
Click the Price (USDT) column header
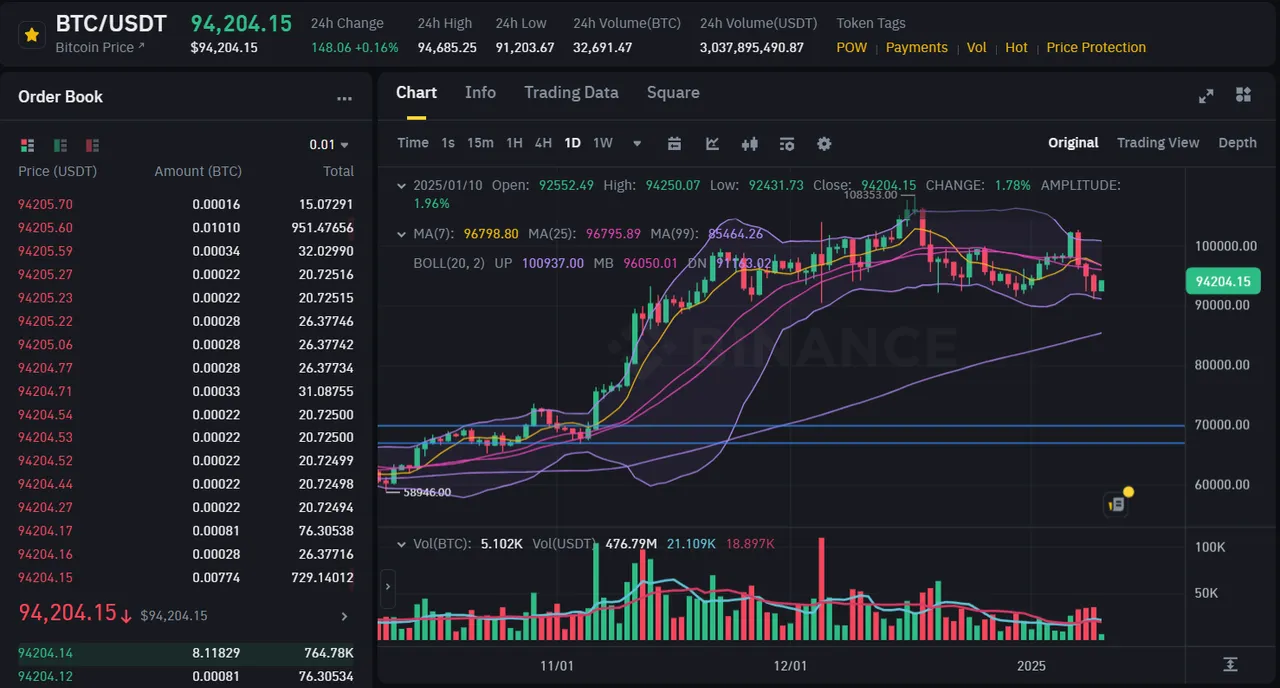tap(57, 171)
